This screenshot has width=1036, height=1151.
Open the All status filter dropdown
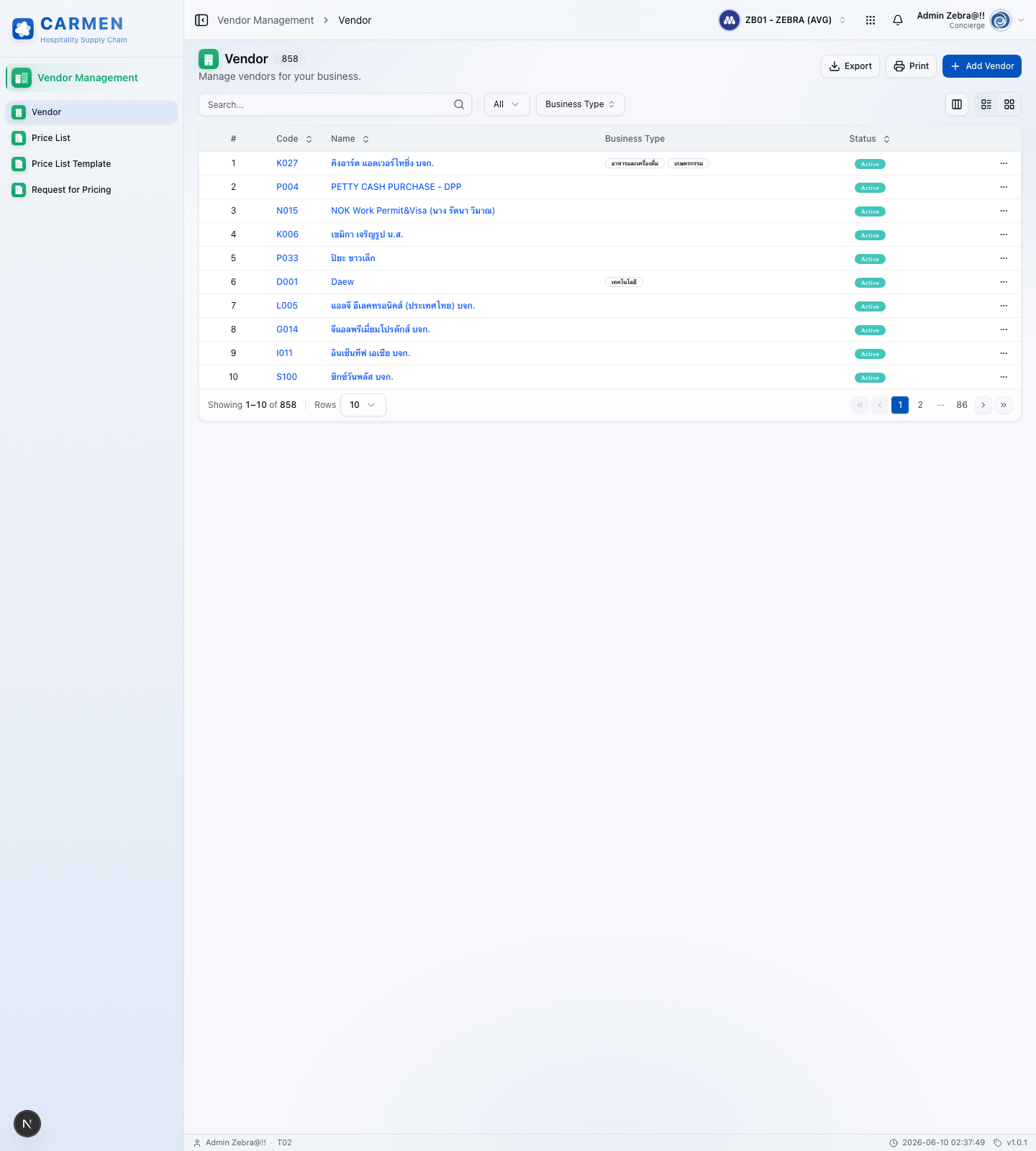(507, 104)
